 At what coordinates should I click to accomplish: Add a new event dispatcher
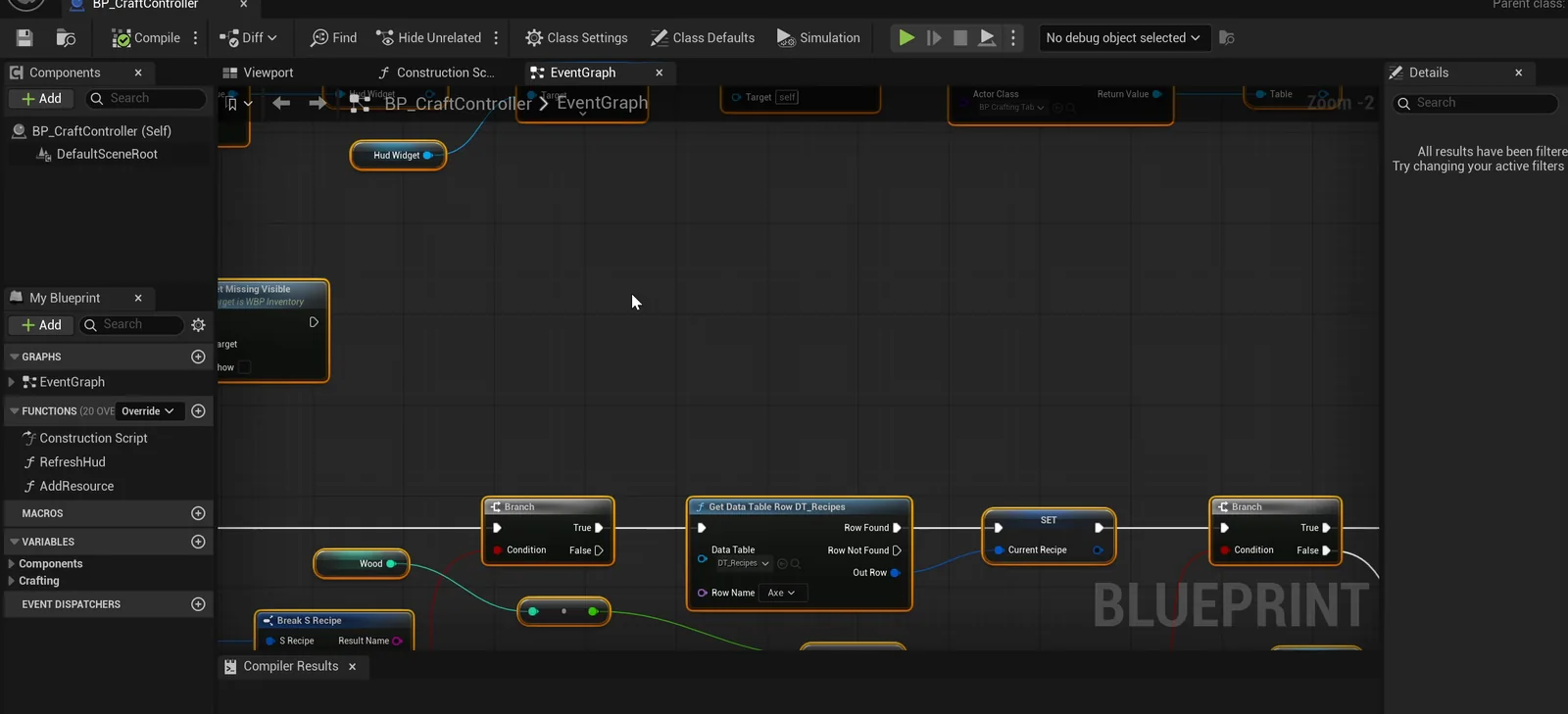coord(198,604)
